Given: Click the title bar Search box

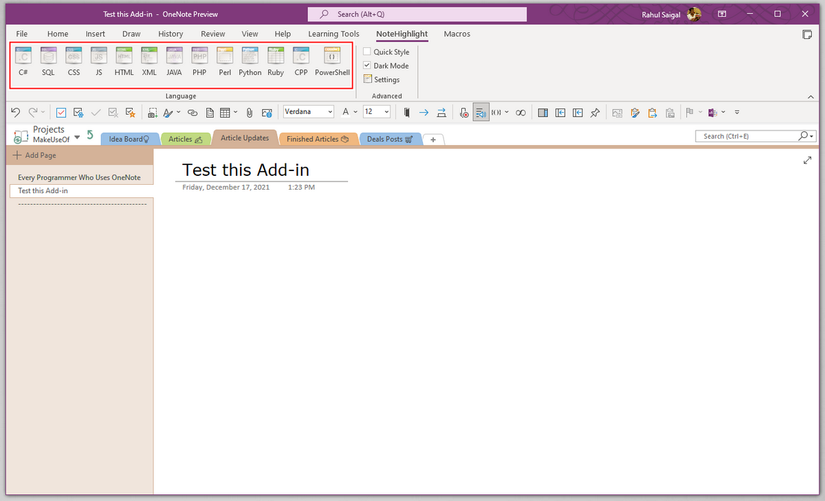Looking at the screenshot, I should pos(417,14).
